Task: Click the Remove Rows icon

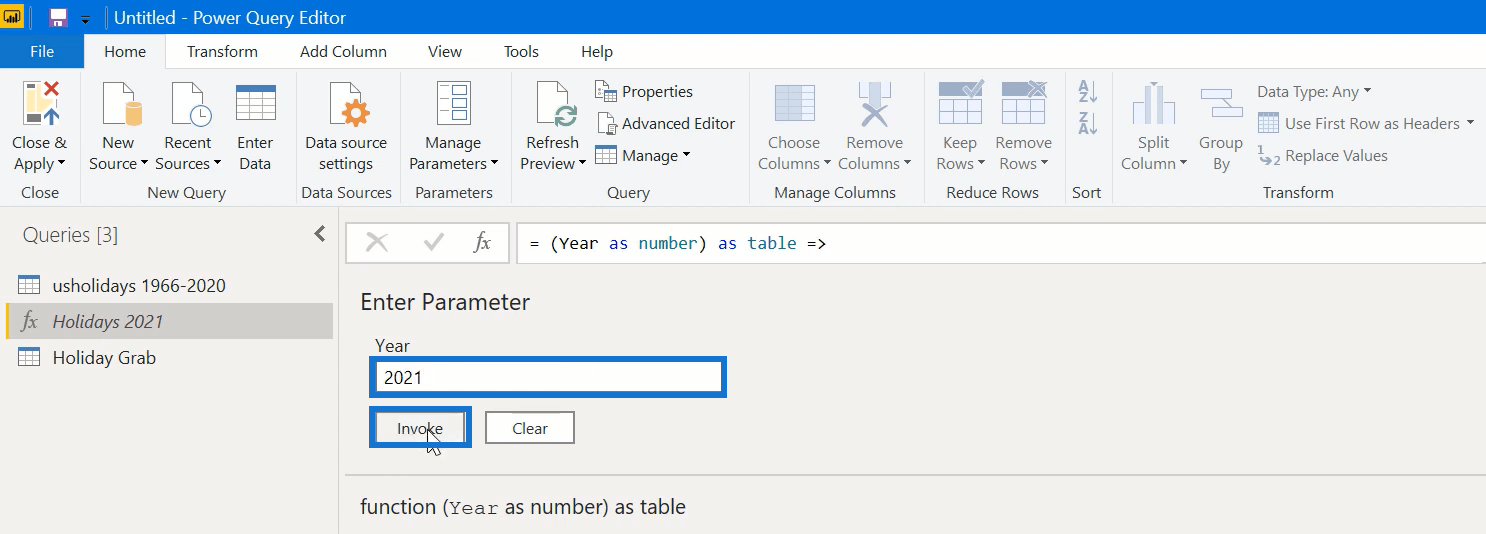Action: pos(1023,104)
